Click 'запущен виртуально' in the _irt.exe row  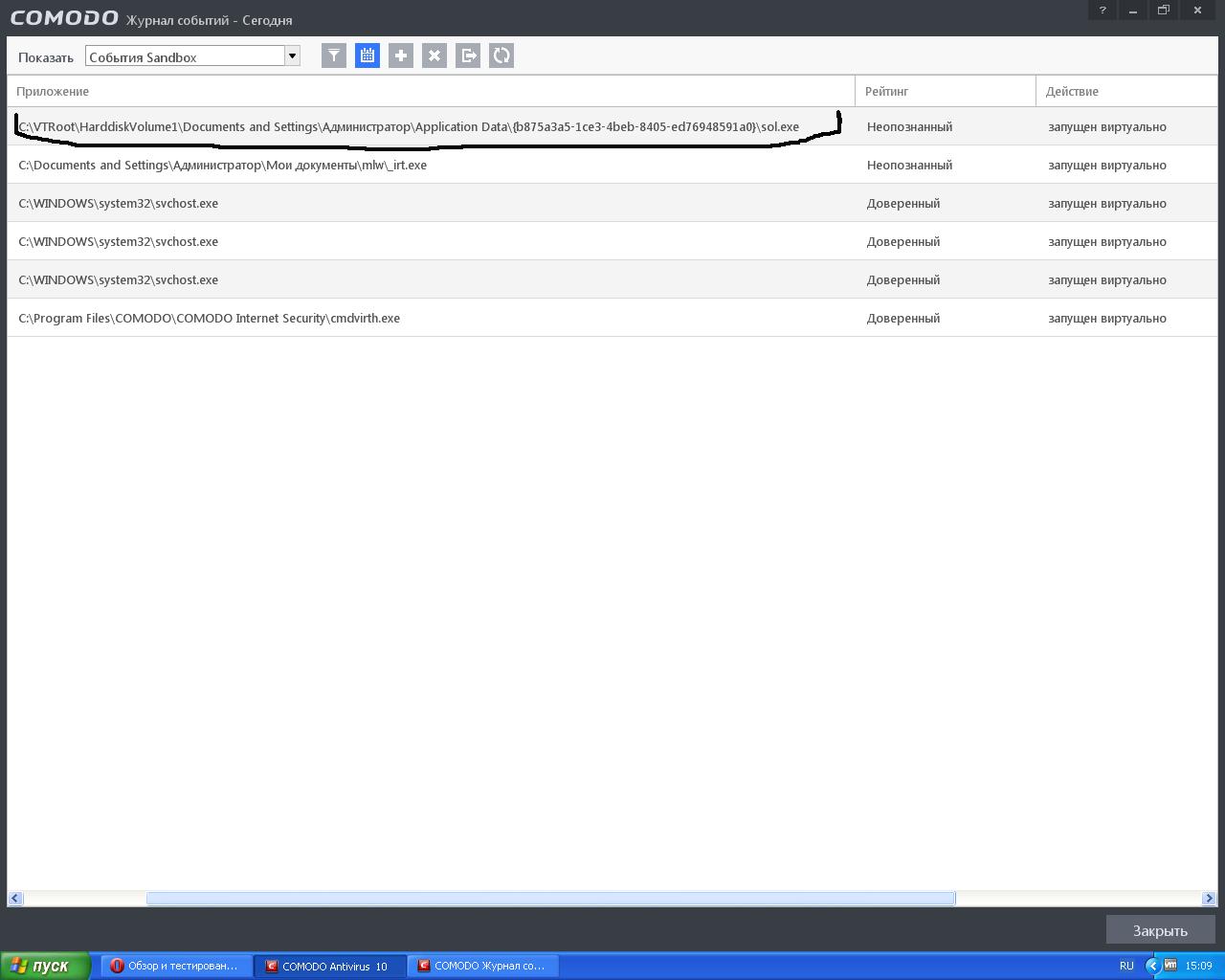click(x=1107, y=165)
